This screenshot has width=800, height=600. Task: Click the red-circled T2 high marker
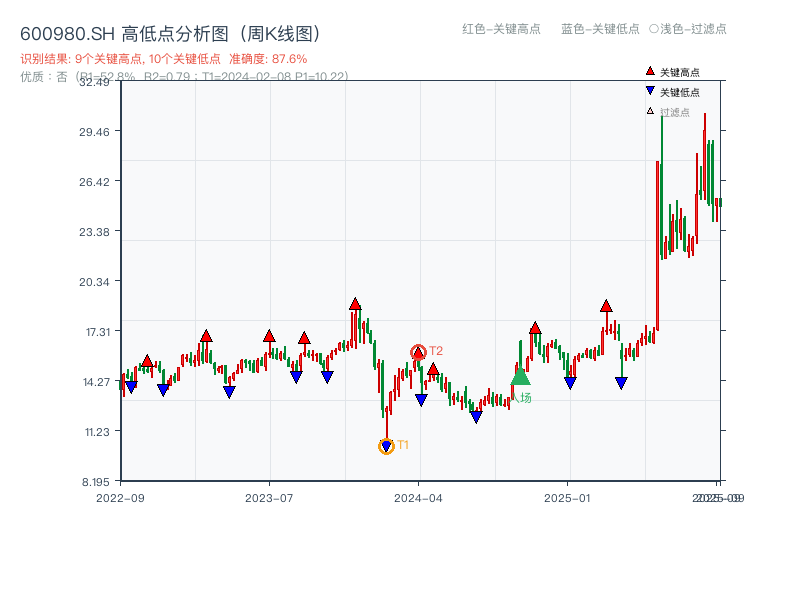(x=418, y=352)
